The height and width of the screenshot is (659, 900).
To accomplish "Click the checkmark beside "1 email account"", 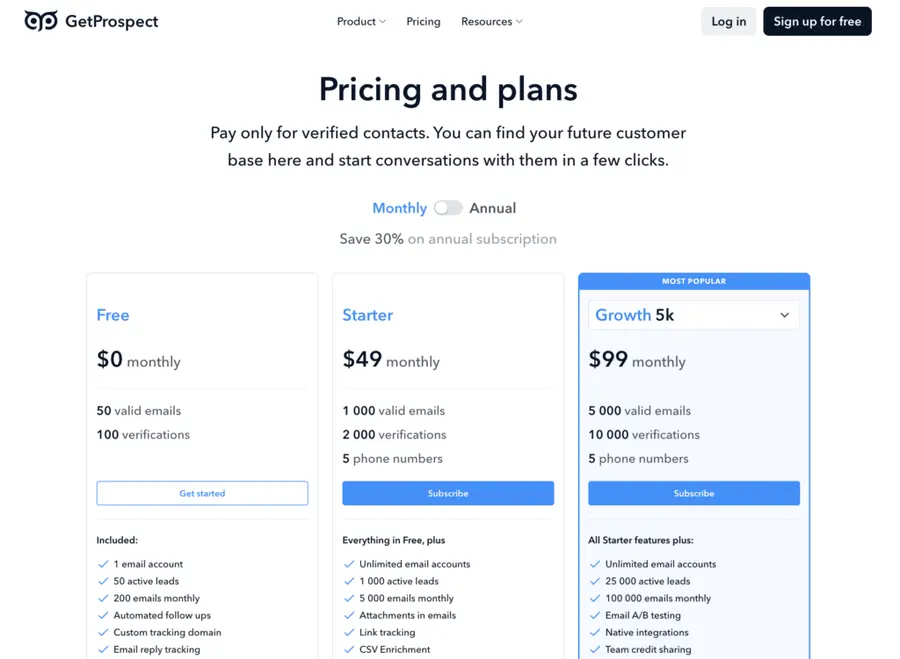I will [103, 563].
